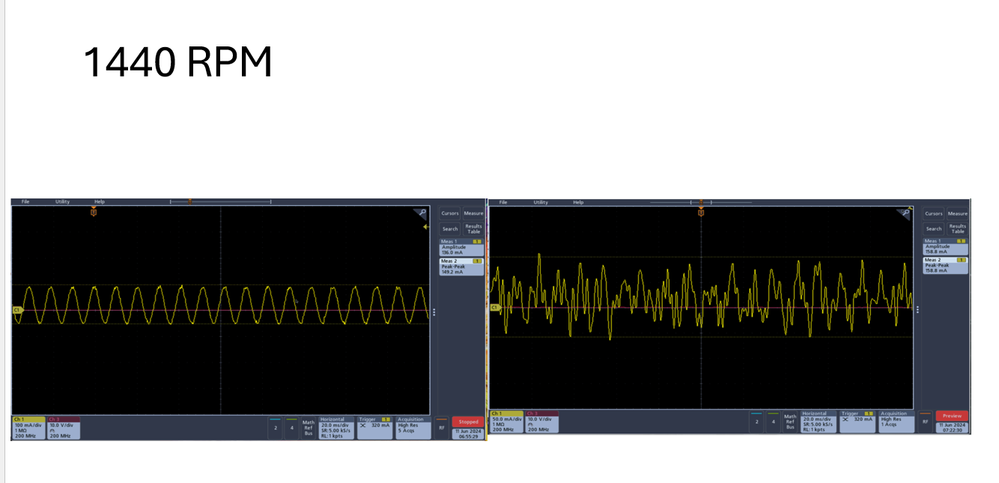999x483 pixels.
Task: Click trigger position marker on right oscilloscope
Action: click(701, 212)
